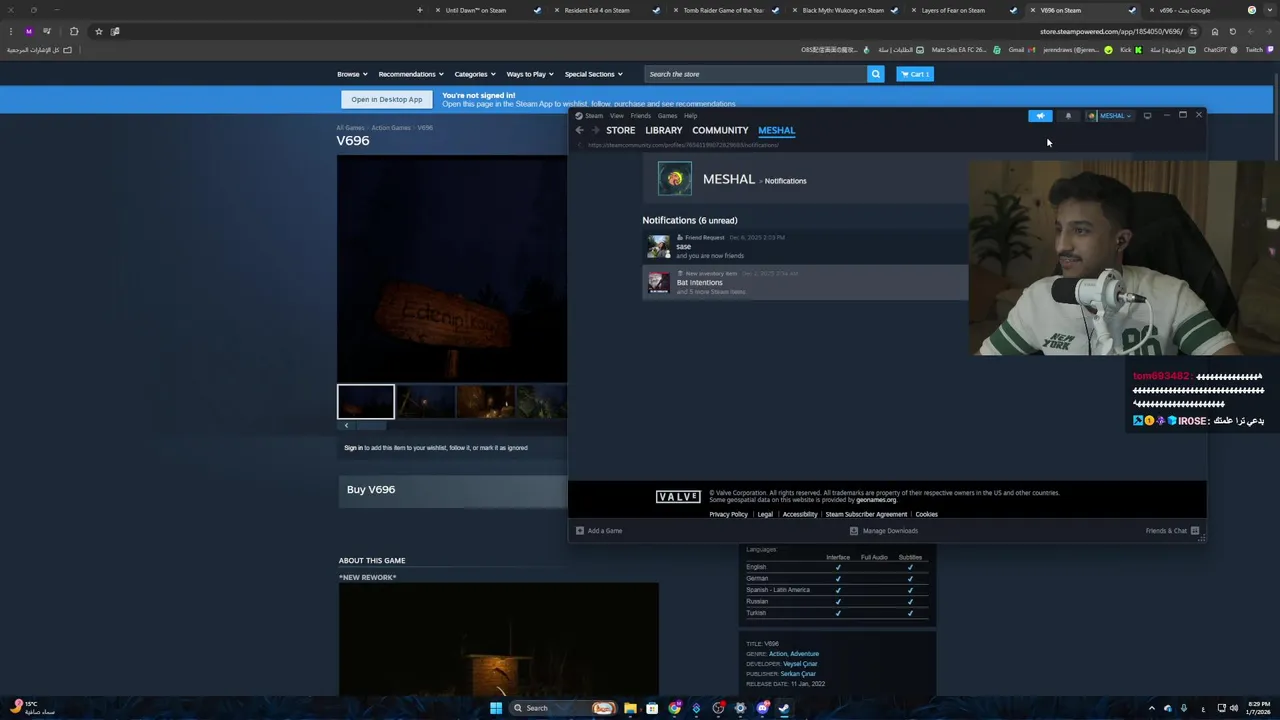Open the Cart button on Steam store
Viewport: 1280px width, 720px height.
(914, 74)
